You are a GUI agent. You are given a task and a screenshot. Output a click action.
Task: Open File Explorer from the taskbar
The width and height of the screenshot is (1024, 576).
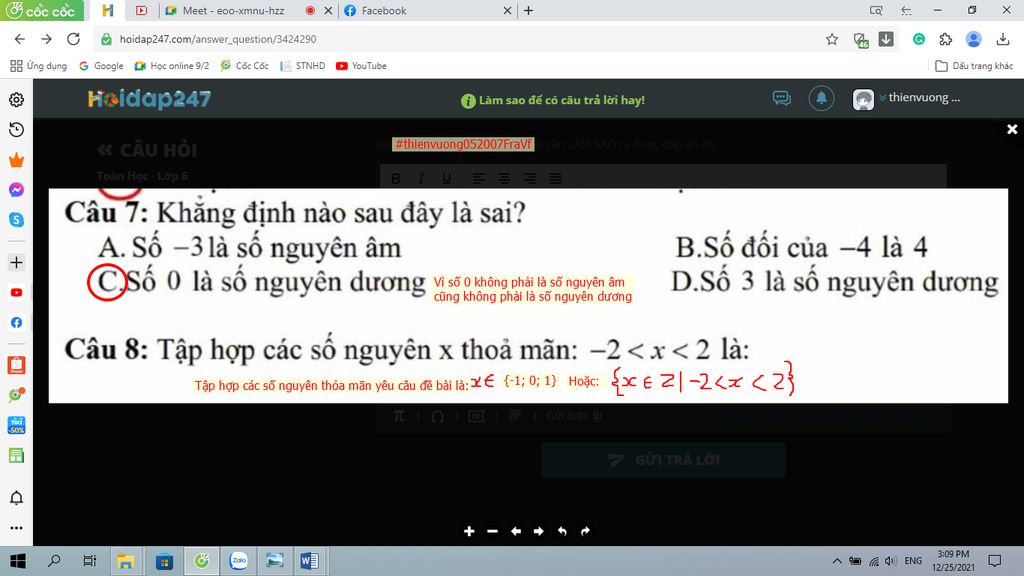click(x=125, y=561)
